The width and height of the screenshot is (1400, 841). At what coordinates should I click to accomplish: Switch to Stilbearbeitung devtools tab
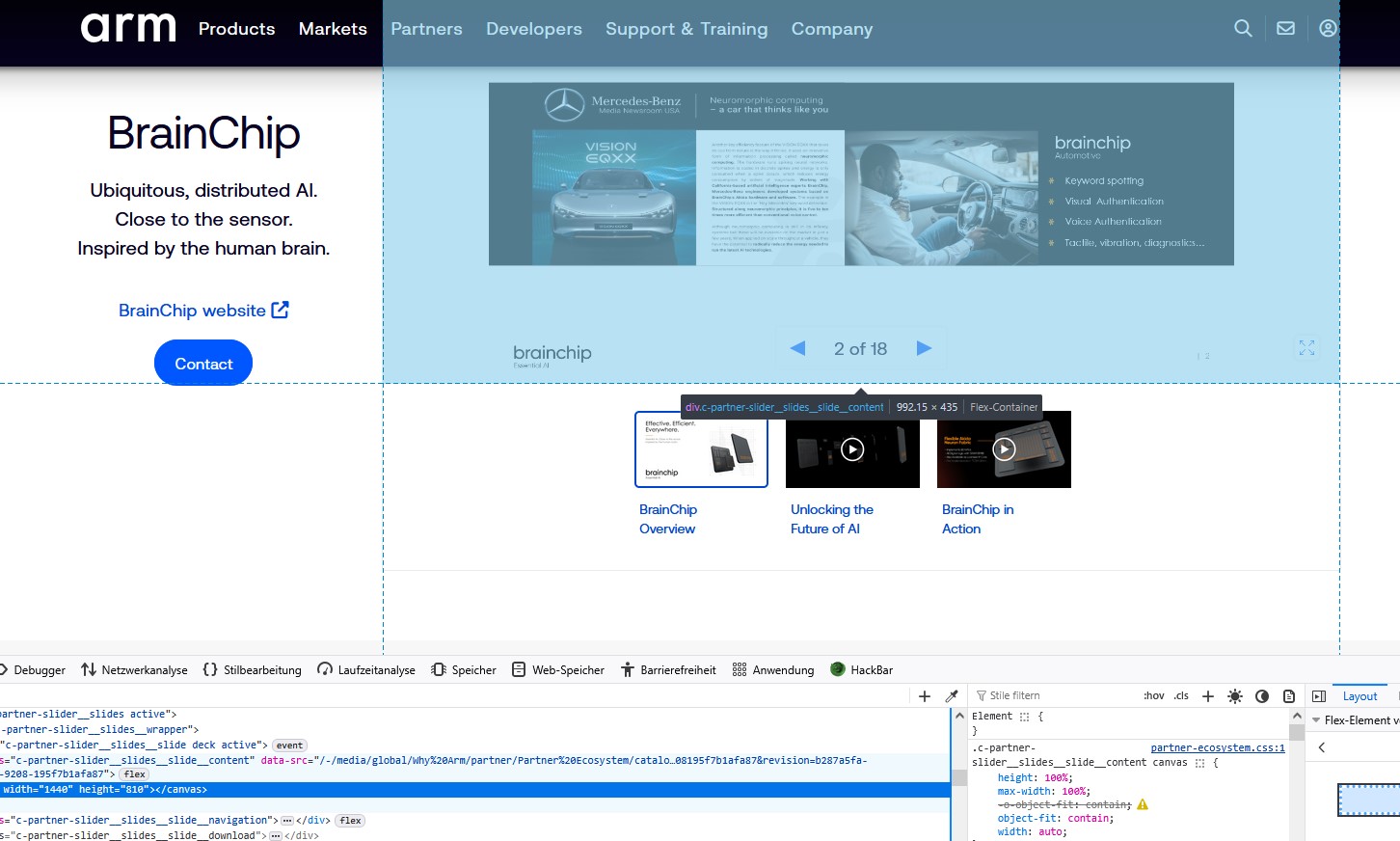(x=253, y=670)
